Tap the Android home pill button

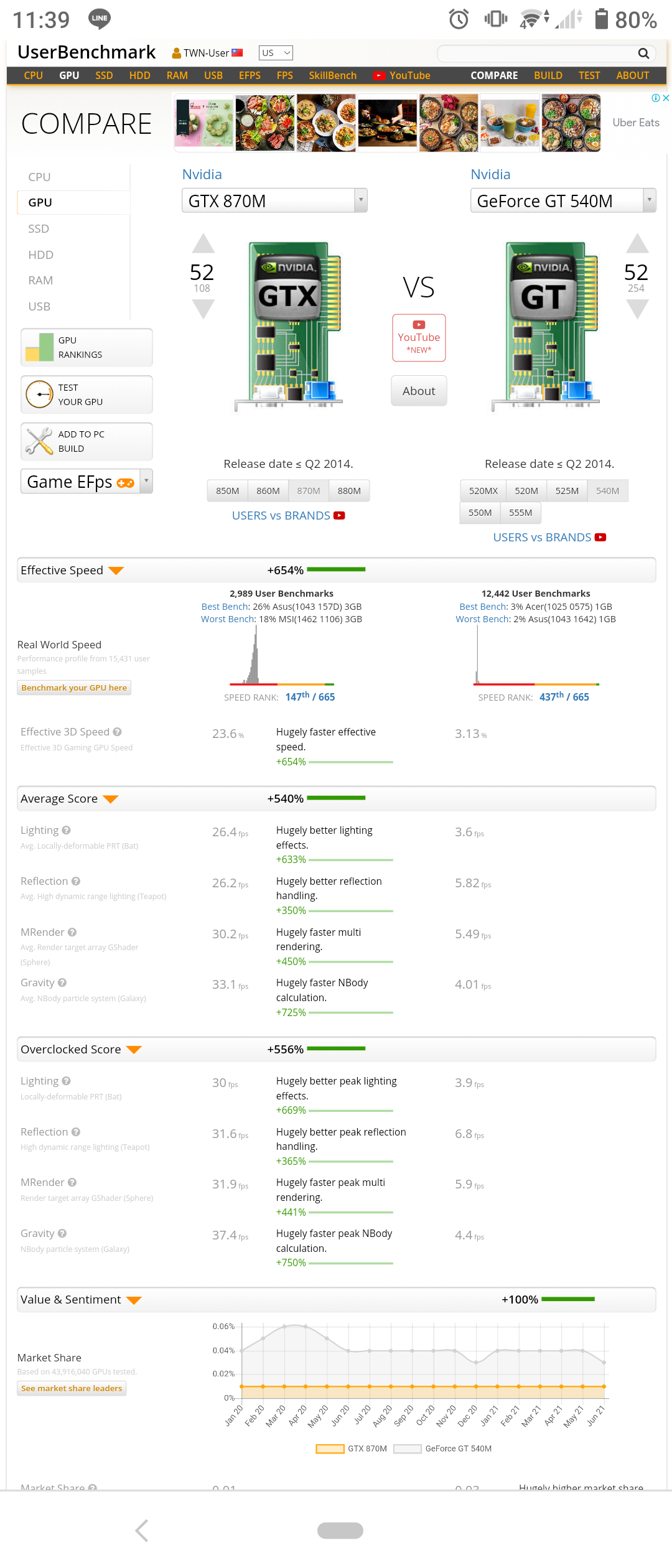[340, 1530]
